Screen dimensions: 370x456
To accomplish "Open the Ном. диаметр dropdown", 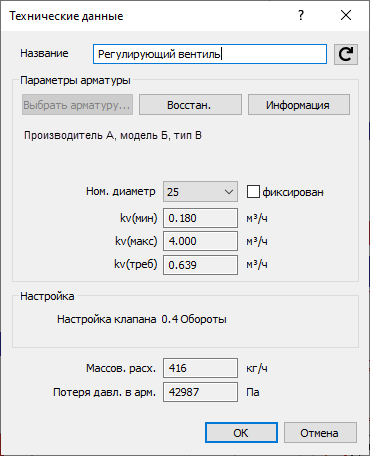I will 200,192.
